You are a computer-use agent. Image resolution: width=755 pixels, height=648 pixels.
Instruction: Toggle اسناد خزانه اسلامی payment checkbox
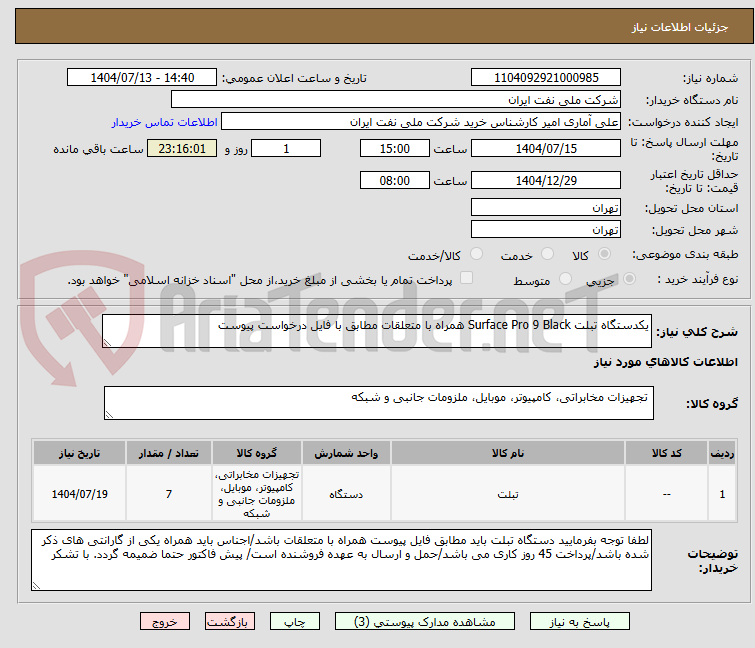466,278
